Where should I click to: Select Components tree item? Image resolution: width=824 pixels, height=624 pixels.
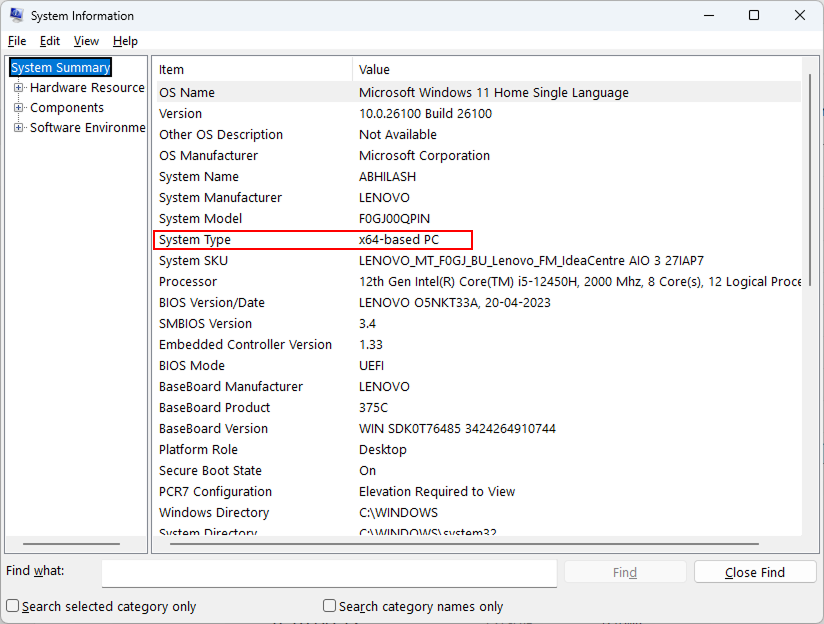click(x=67, y=107)
